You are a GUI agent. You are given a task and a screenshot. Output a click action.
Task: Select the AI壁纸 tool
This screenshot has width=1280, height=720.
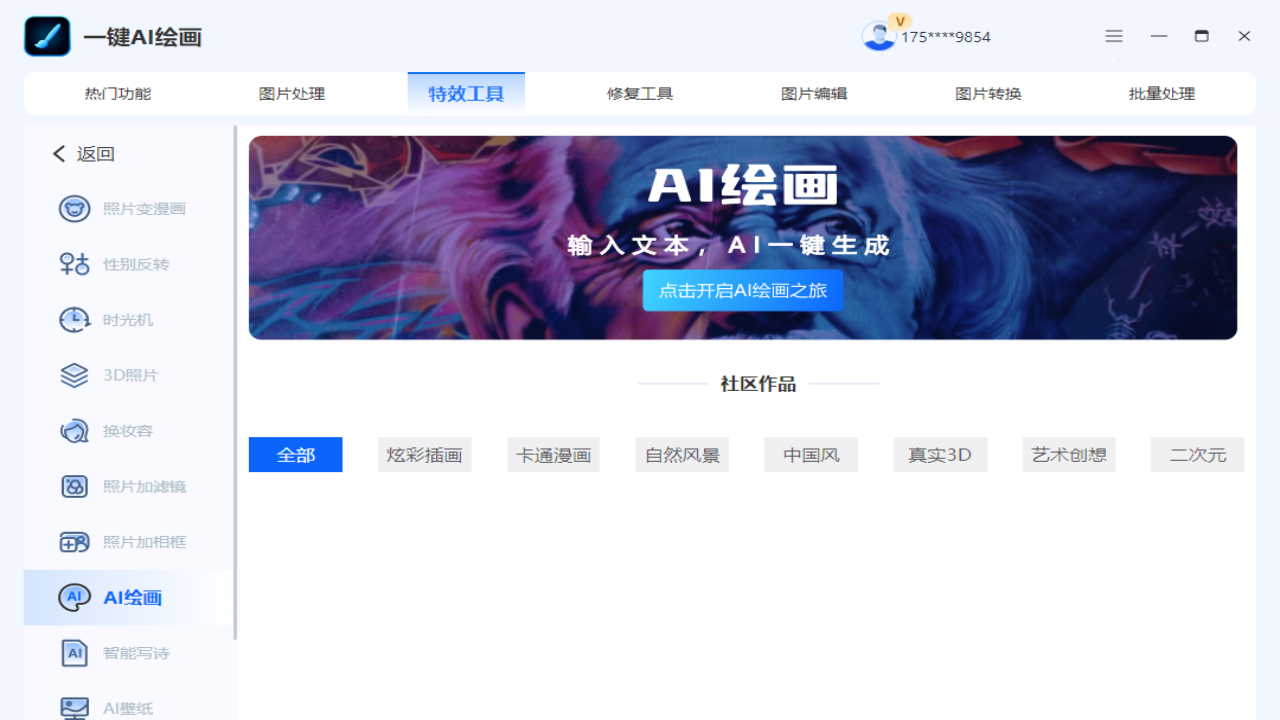[127, 707]
